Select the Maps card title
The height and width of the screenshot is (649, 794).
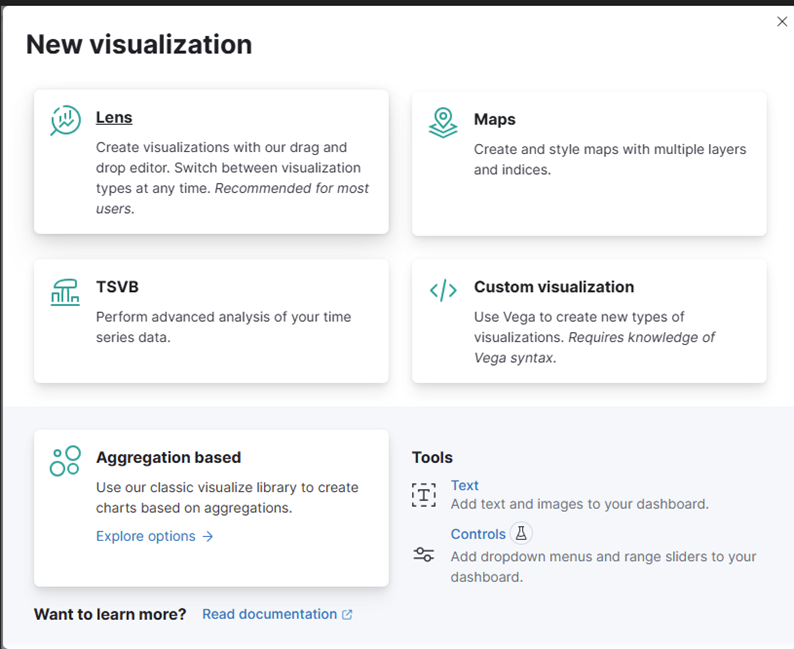point(495,119)
